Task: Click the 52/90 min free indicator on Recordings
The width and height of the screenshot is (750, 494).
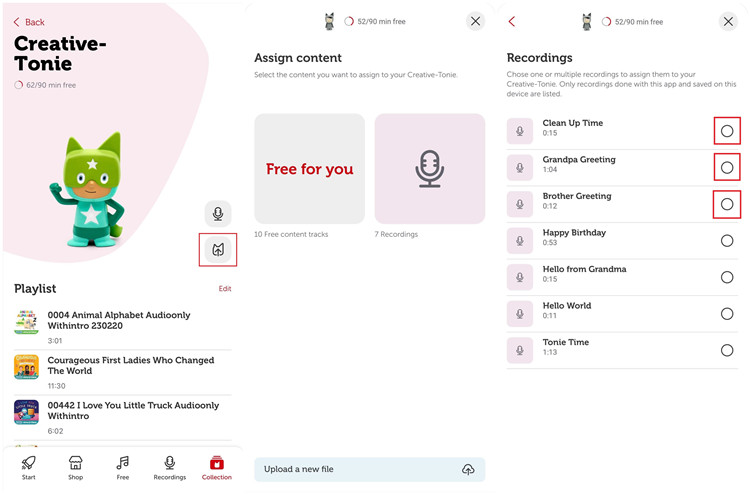Action: point(632,22)
